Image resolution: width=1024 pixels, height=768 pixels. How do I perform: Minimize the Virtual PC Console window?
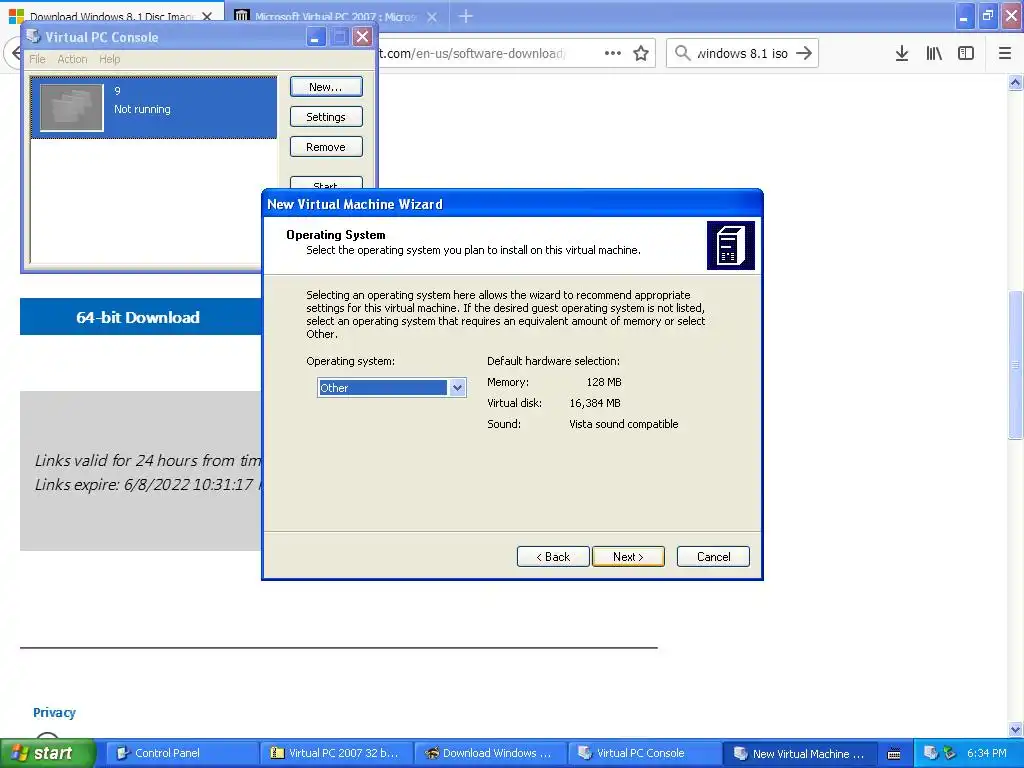(x=316, y=37)
